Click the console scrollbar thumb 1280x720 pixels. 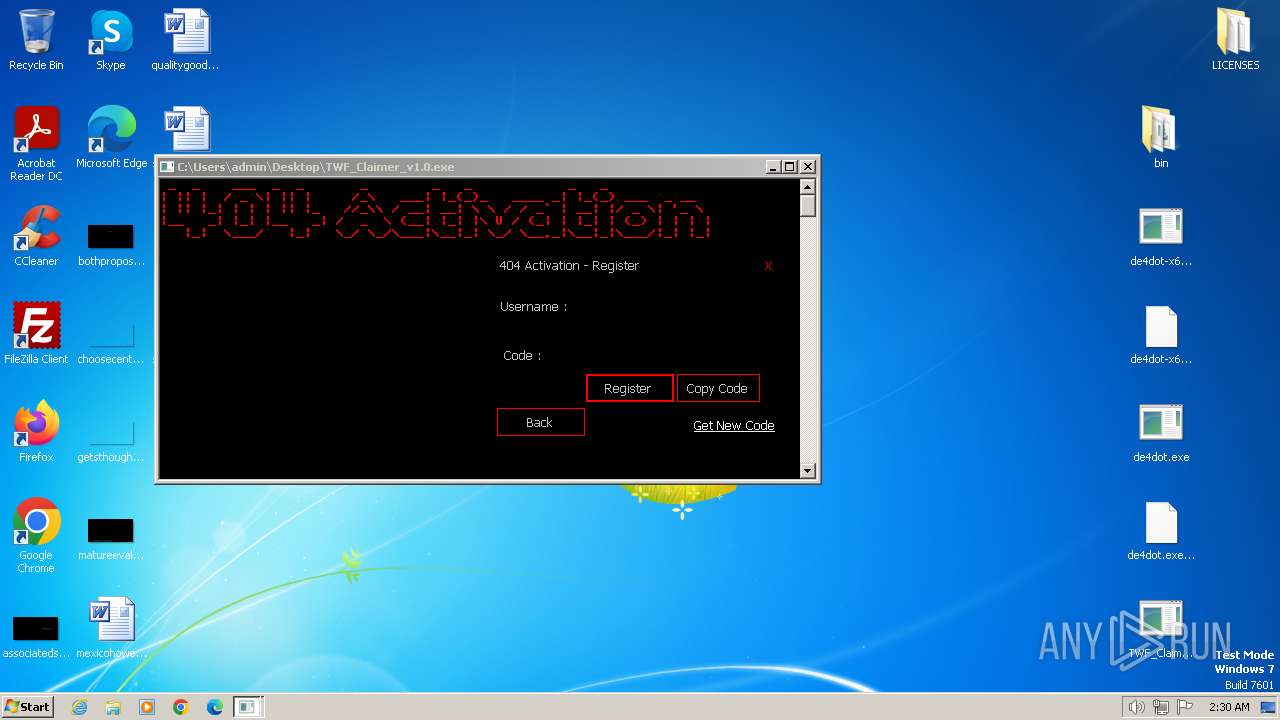(x=808, y=205)
